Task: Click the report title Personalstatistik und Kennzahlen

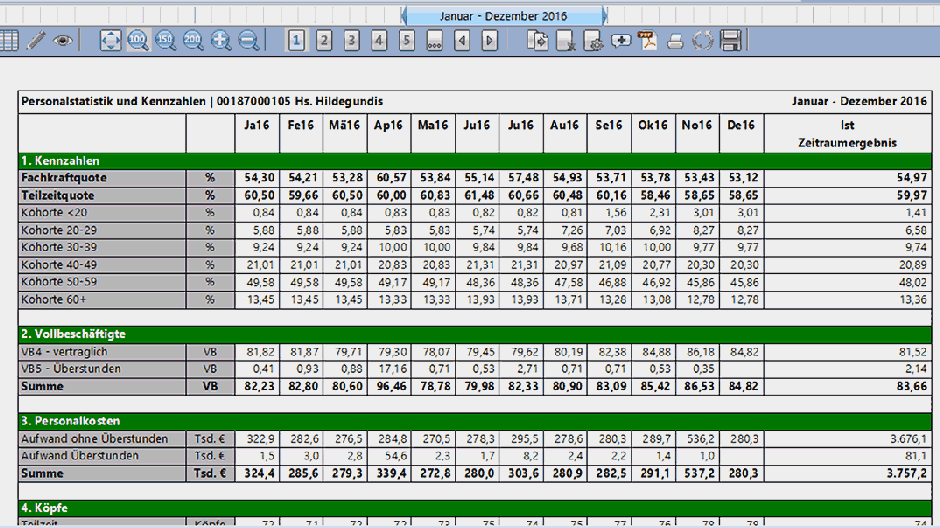Action: click(113, 101)
